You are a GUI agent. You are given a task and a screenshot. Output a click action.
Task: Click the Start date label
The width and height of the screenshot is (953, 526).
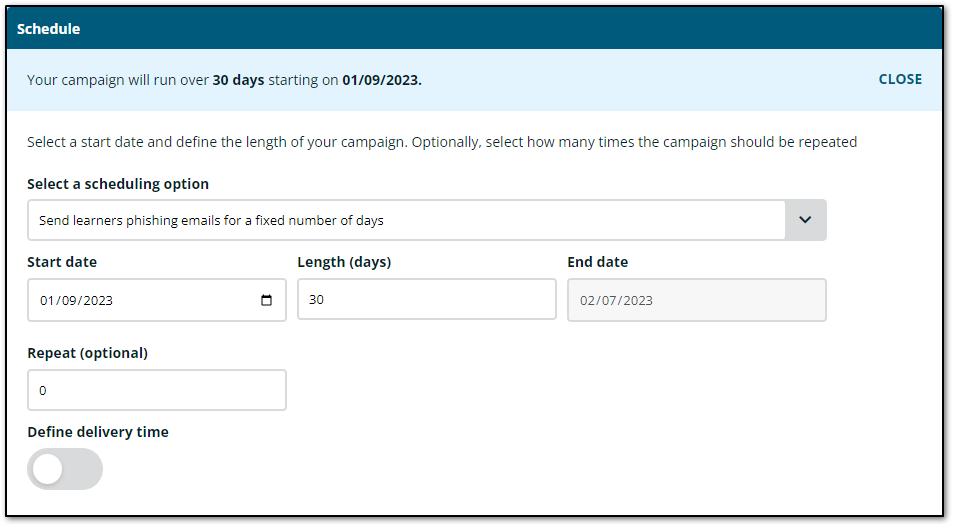[62, 262]
